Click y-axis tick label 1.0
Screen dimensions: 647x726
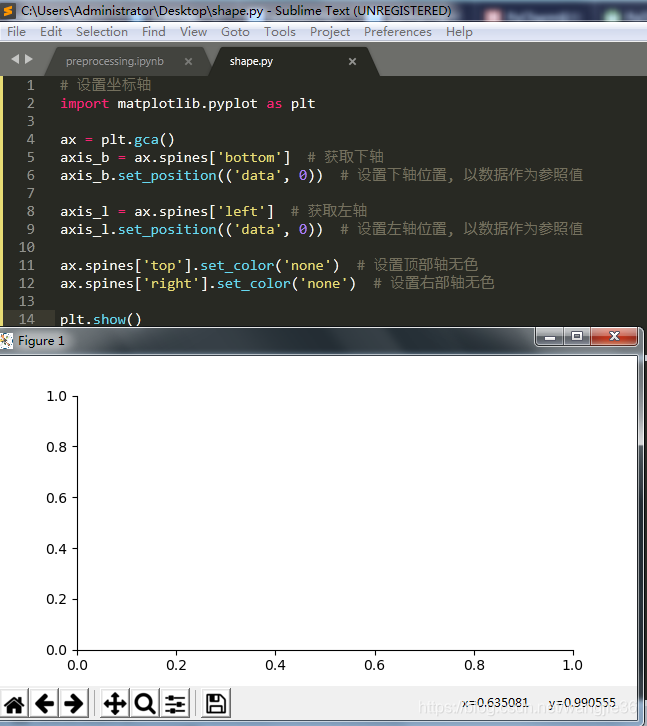click(x=56, y=396)
